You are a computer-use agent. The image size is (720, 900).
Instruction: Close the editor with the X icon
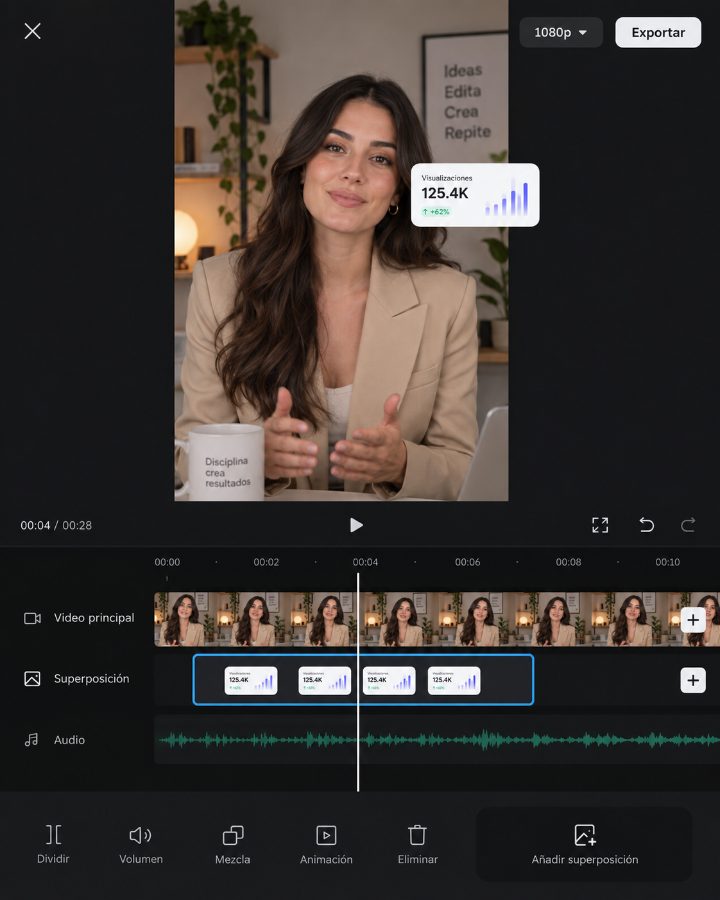(33, 31)
